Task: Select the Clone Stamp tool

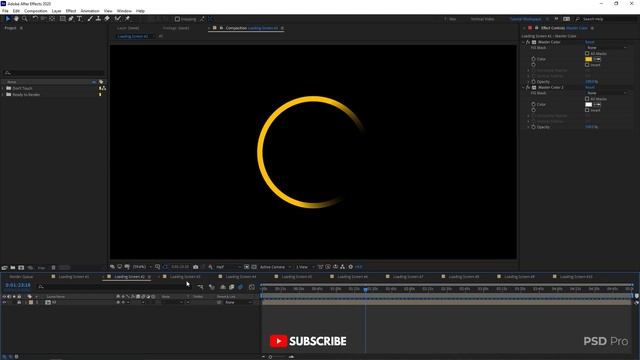Action: [98, 19]
